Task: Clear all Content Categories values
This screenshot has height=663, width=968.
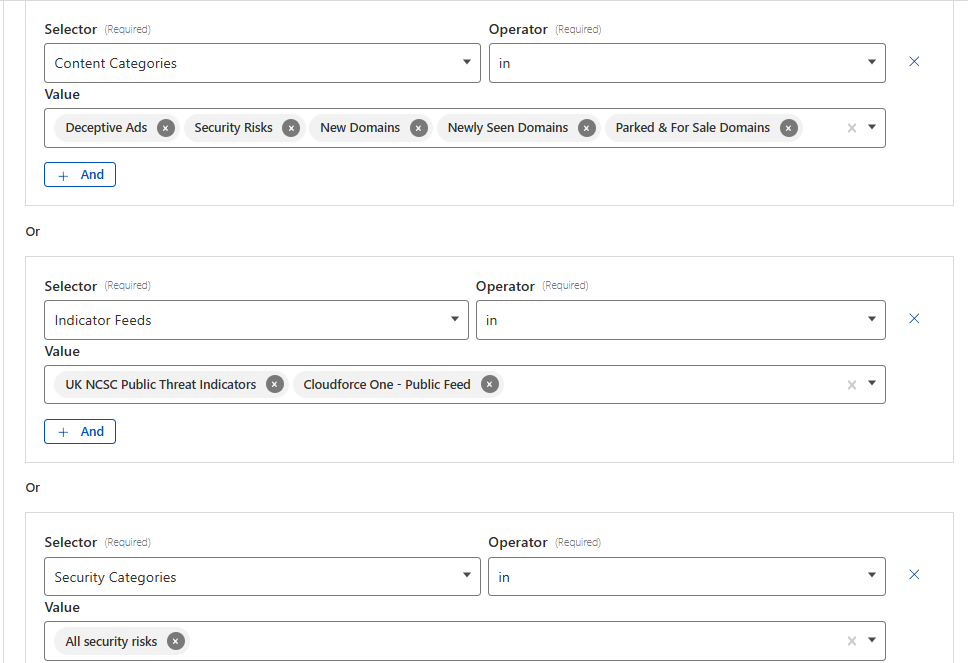Action: point(852,128)
